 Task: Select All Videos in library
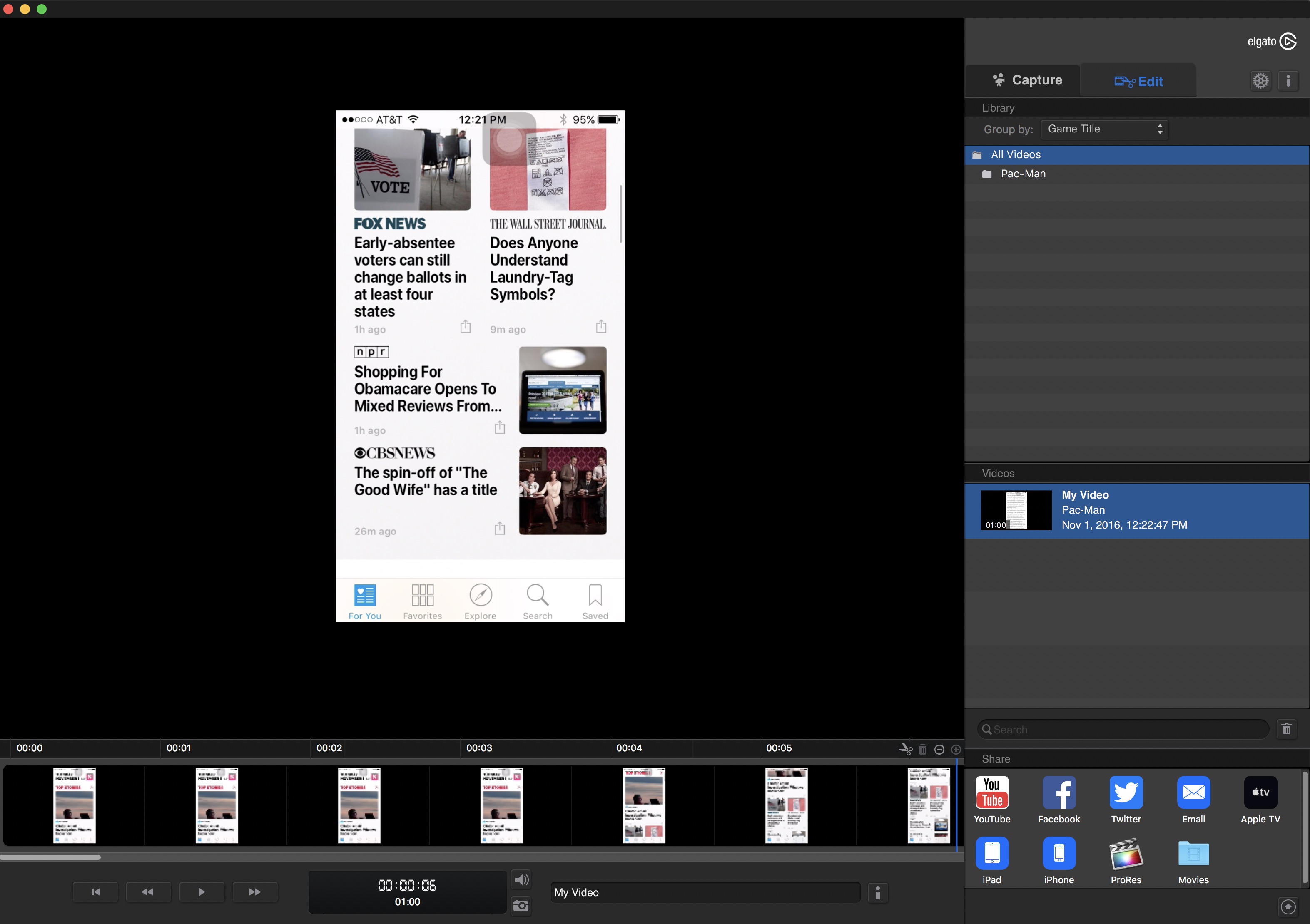point(1016,155)
